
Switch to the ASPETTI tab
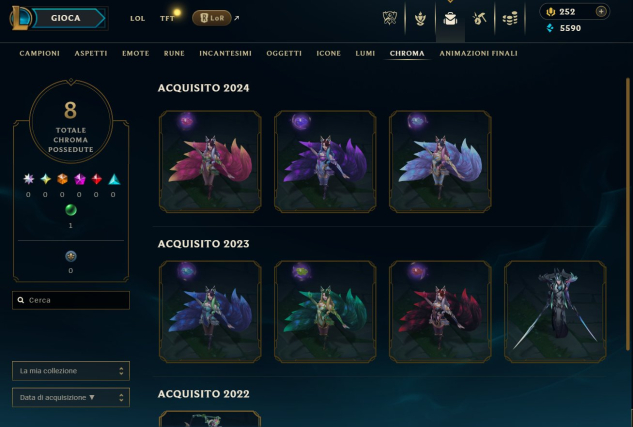click(x=91, y=53)
